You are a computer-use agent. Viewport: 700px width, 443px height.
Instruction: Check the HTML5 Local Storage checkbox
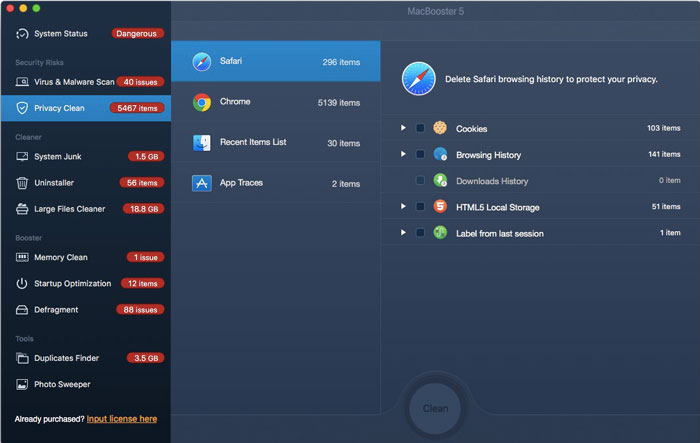(420, 206)
